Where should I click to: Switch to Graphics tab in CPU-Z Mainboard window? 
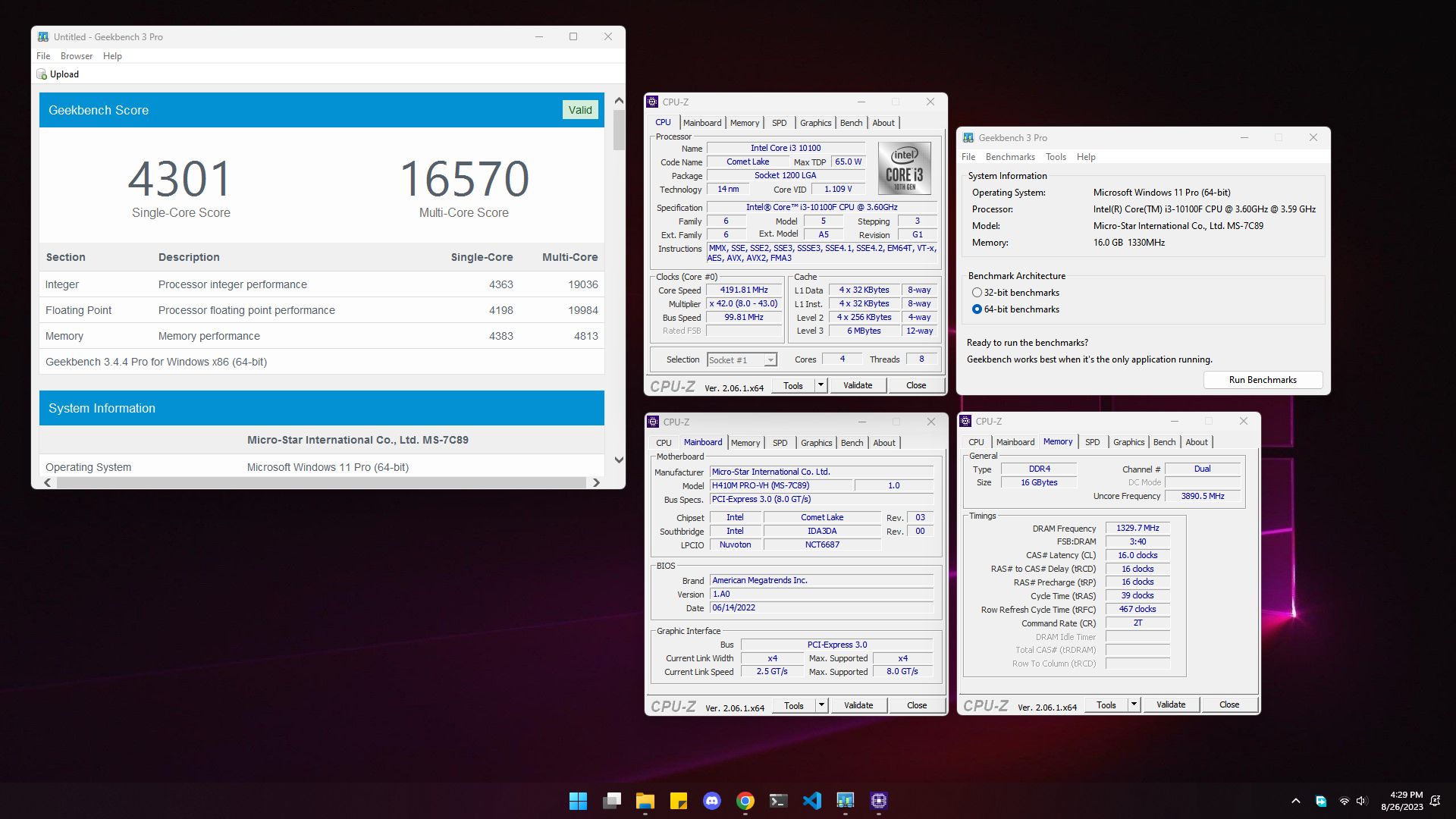click(x=816, y=443)
